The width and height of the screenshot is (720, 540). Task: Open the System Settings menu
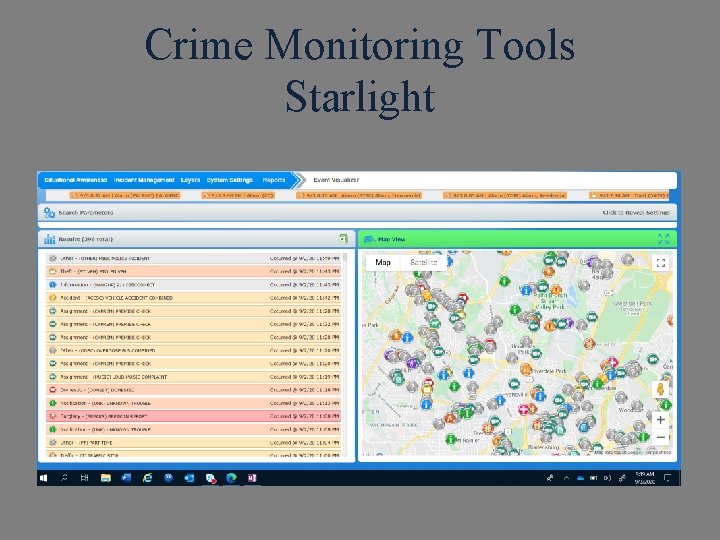(230, 180)
